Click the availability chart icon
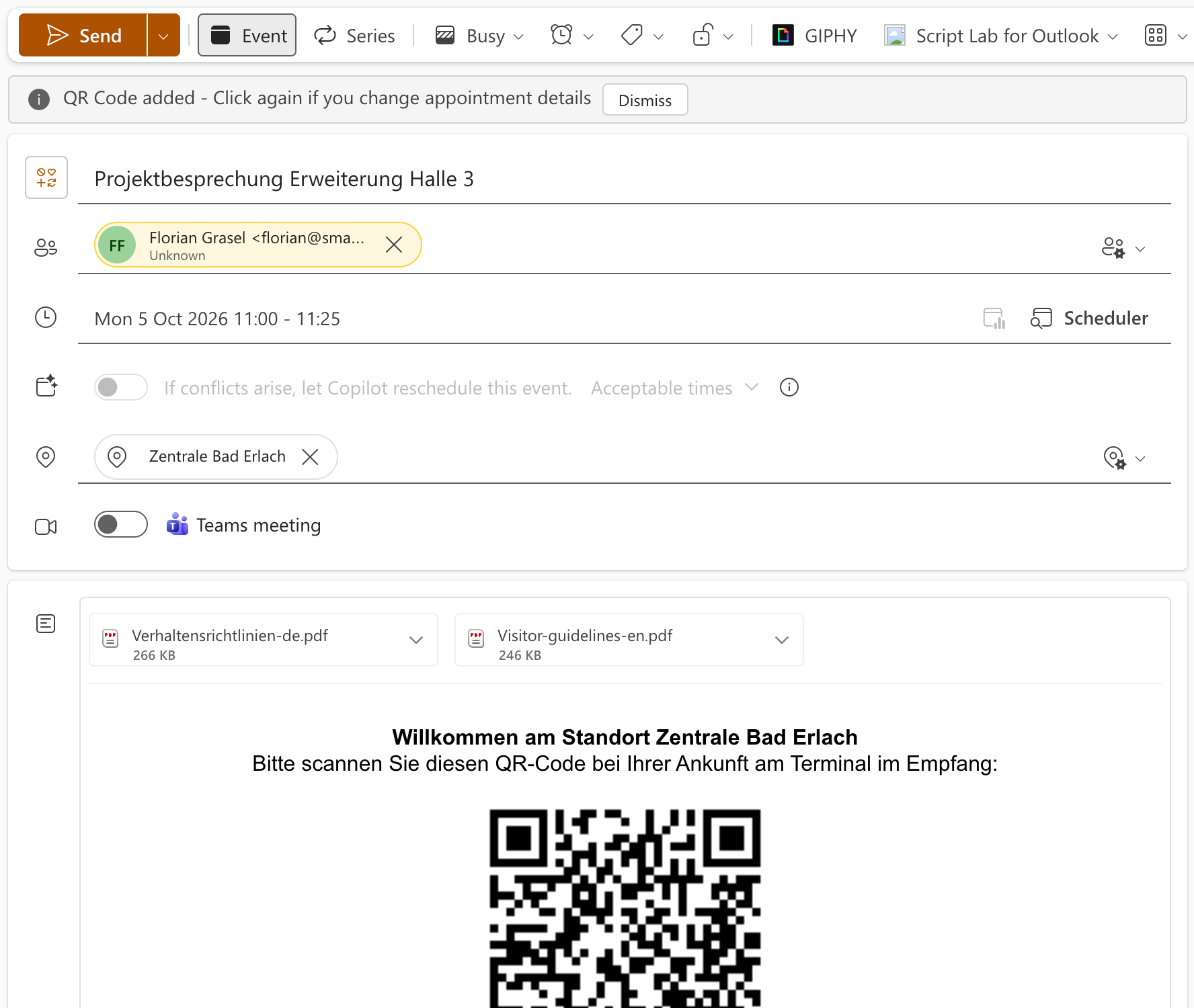 click(x=994, y=318)
